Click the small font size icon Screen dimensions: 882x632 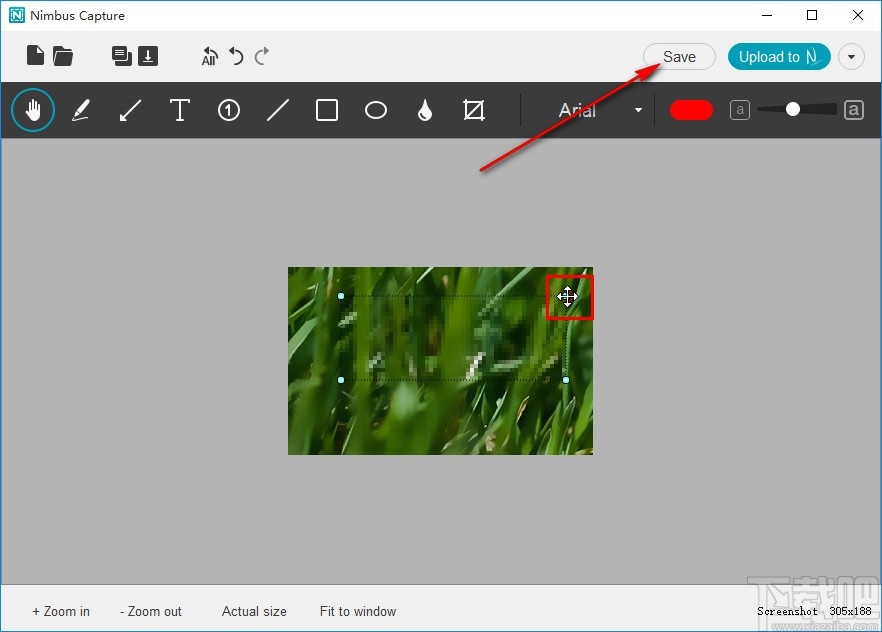click(740, 110)
